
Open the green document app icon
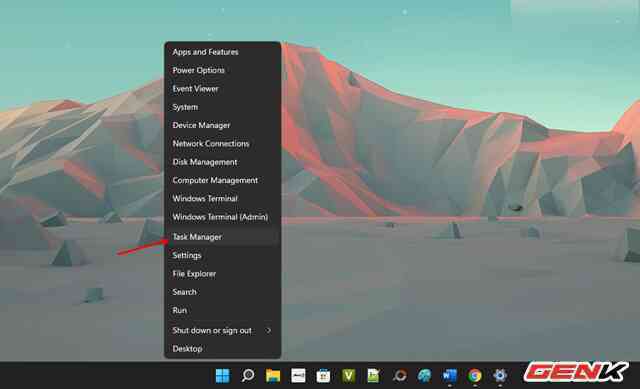pos(373,376)
